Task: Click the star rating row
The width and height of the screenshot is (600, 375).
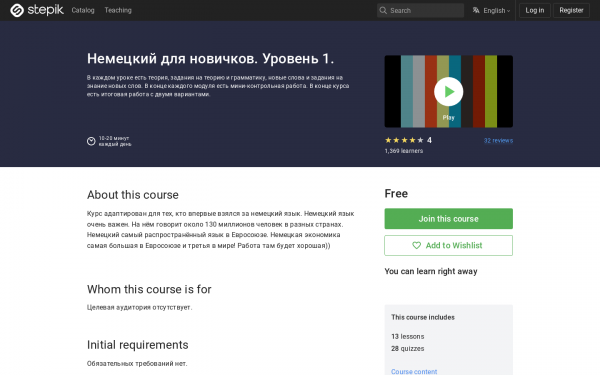Action: click(x=404, y=140)
